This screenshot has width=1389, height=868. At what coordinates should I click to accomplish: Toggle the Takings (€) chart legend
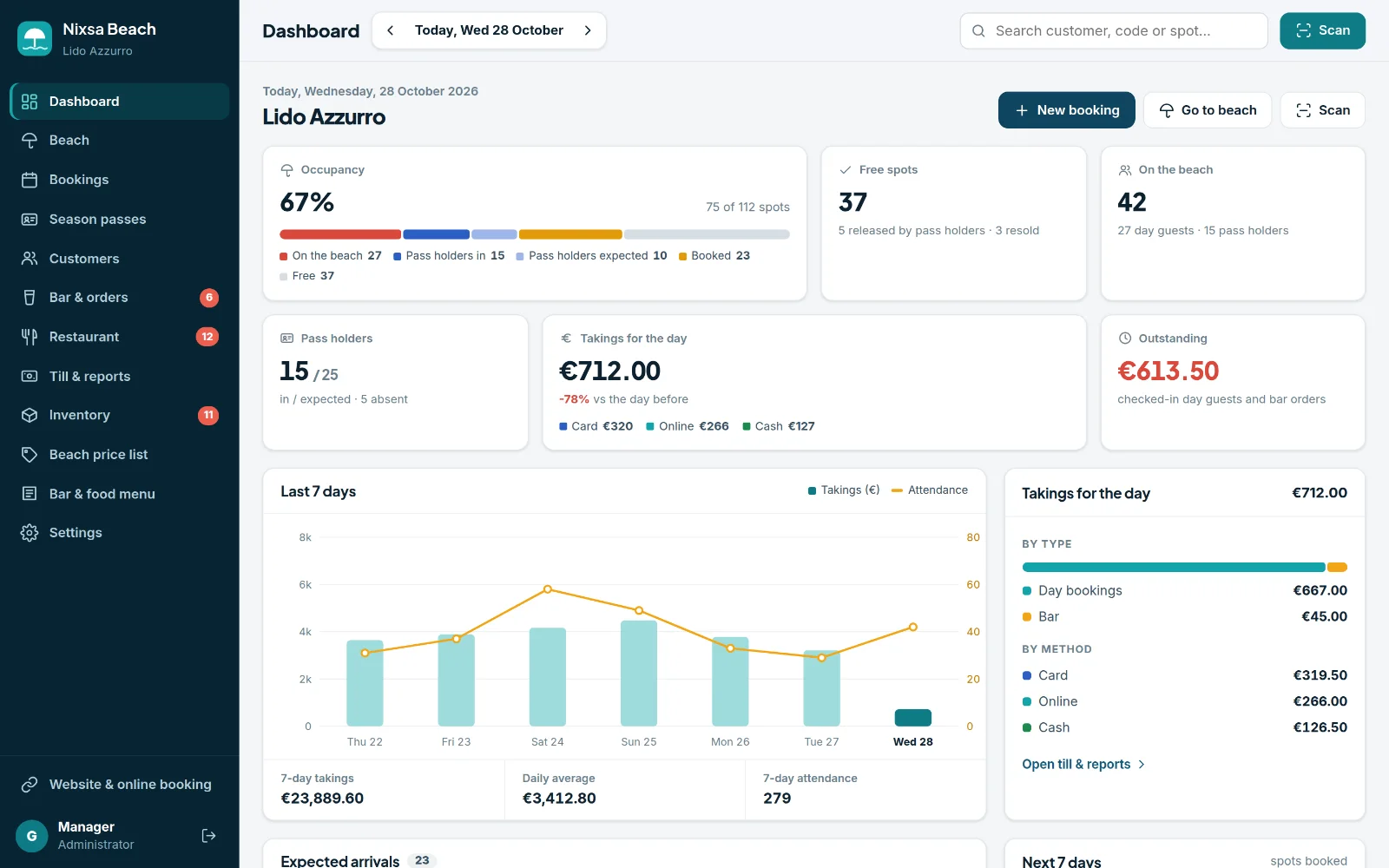tap(844, 490)
